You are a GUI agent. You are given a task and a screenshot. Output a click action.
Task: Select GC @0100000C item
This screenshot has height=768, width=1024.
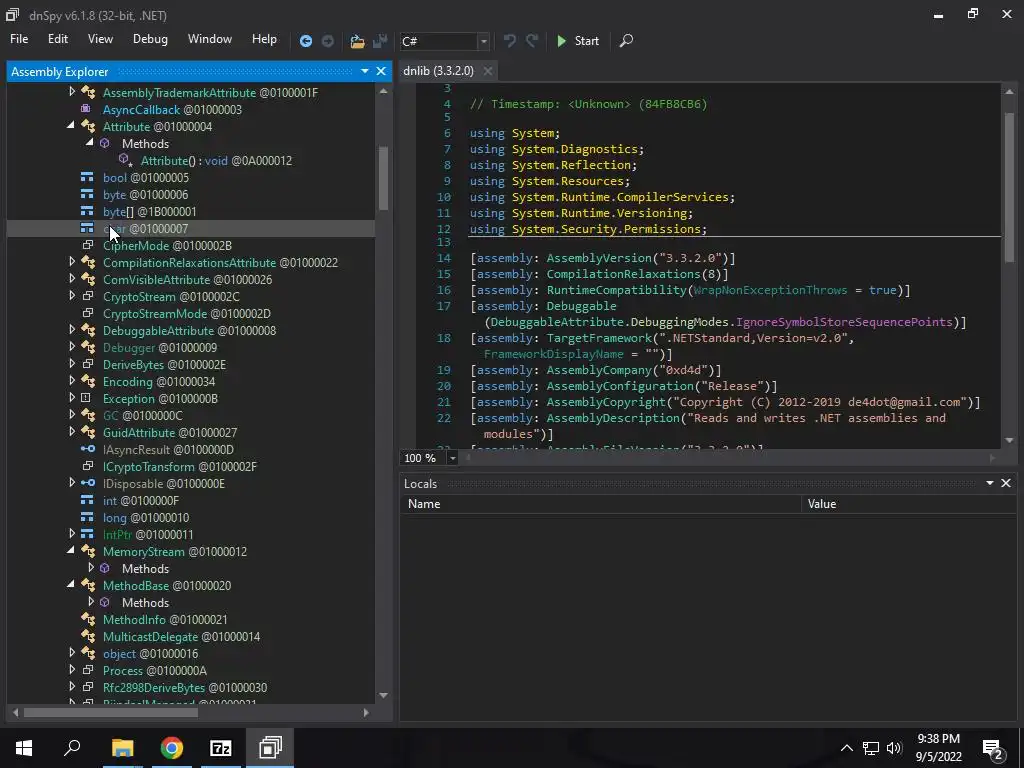coord(143,415)
